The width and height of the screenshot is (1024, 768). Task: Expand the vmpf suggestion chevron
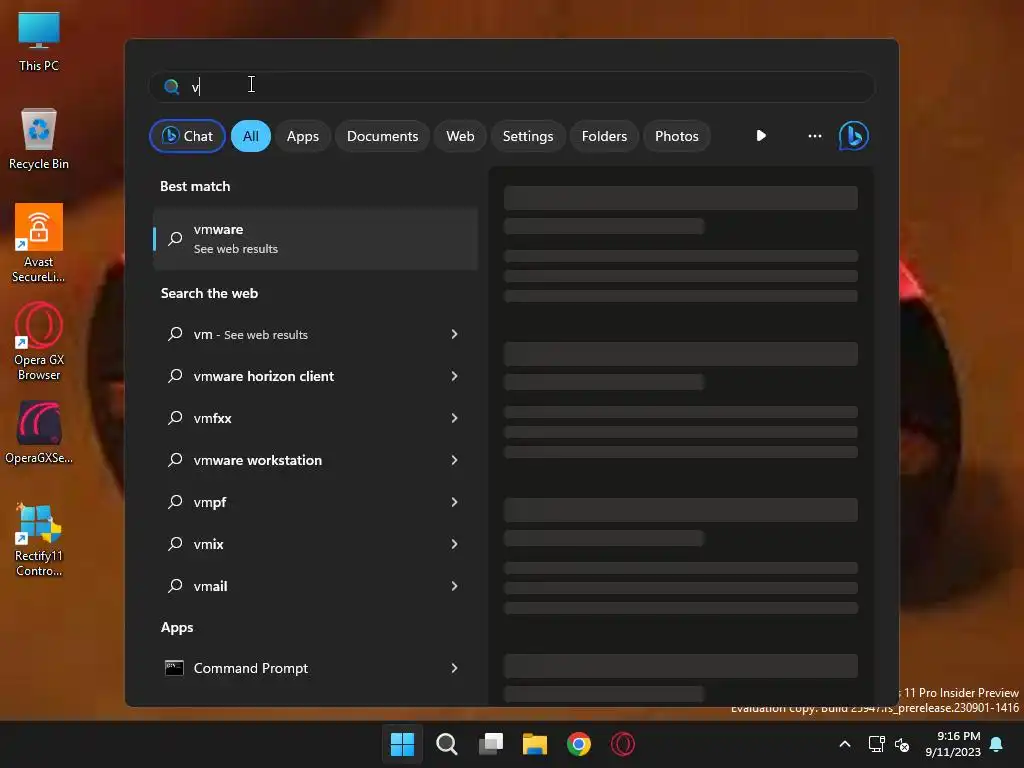pyautogui.click(x=454, y=502)
